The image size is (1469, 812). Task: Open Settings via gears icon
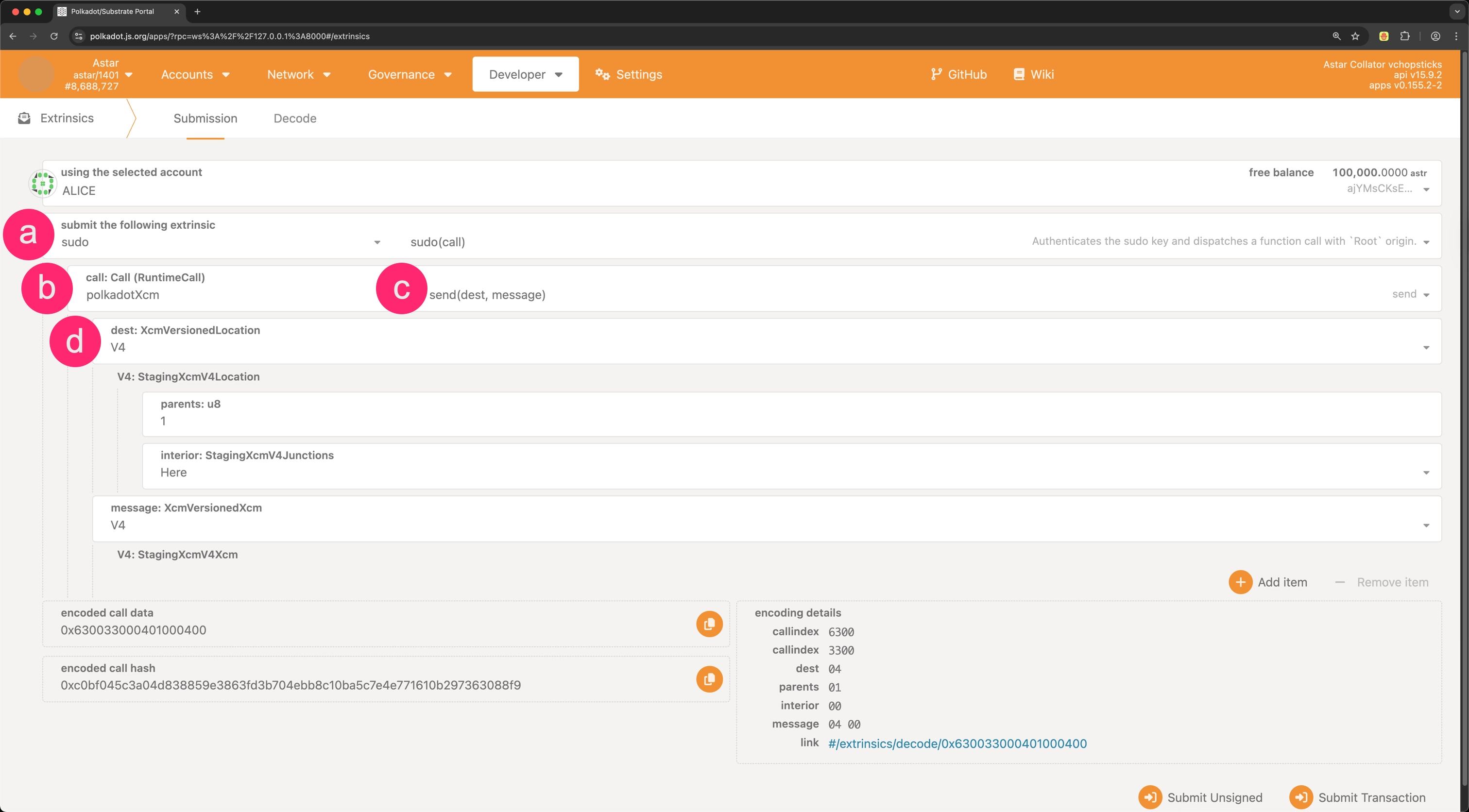[602, 74]
